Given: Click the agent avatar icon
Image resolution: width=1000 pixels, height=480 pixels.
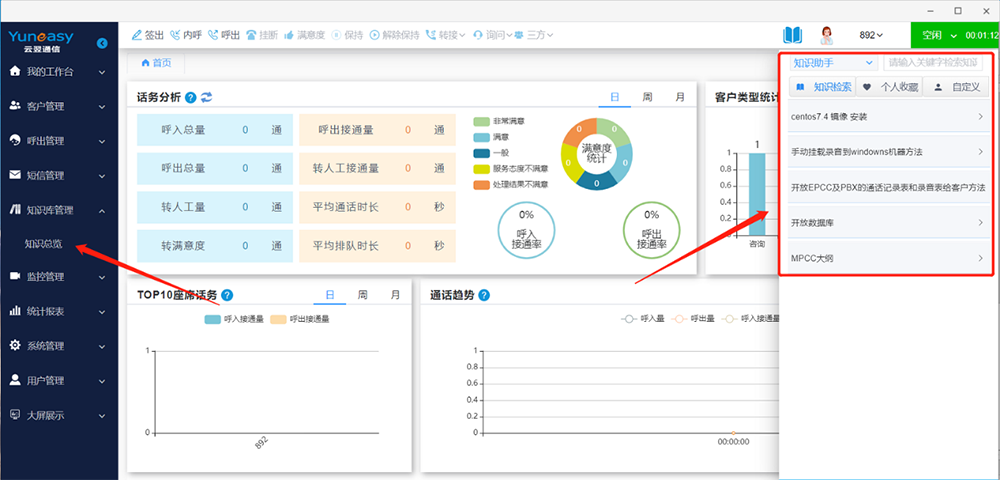Looking at the screenshot, I should click(827, 35).
